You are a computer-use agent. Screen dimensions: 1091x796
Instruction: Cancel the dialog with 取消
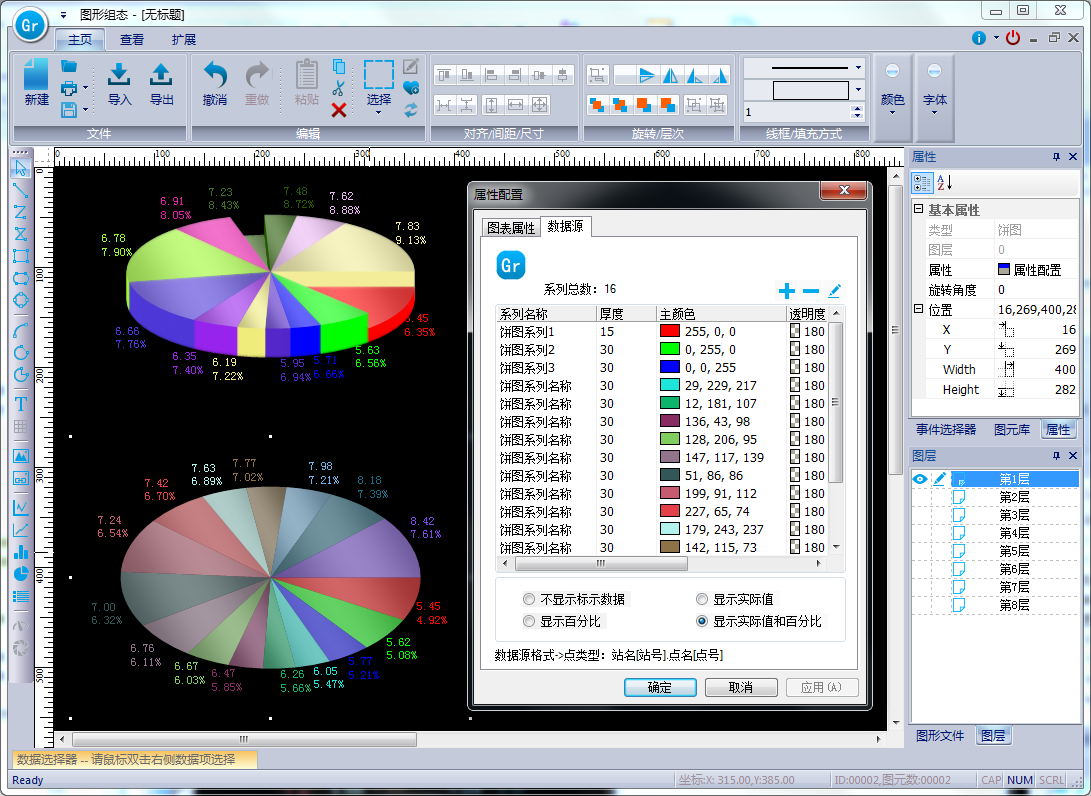(740, 687)
